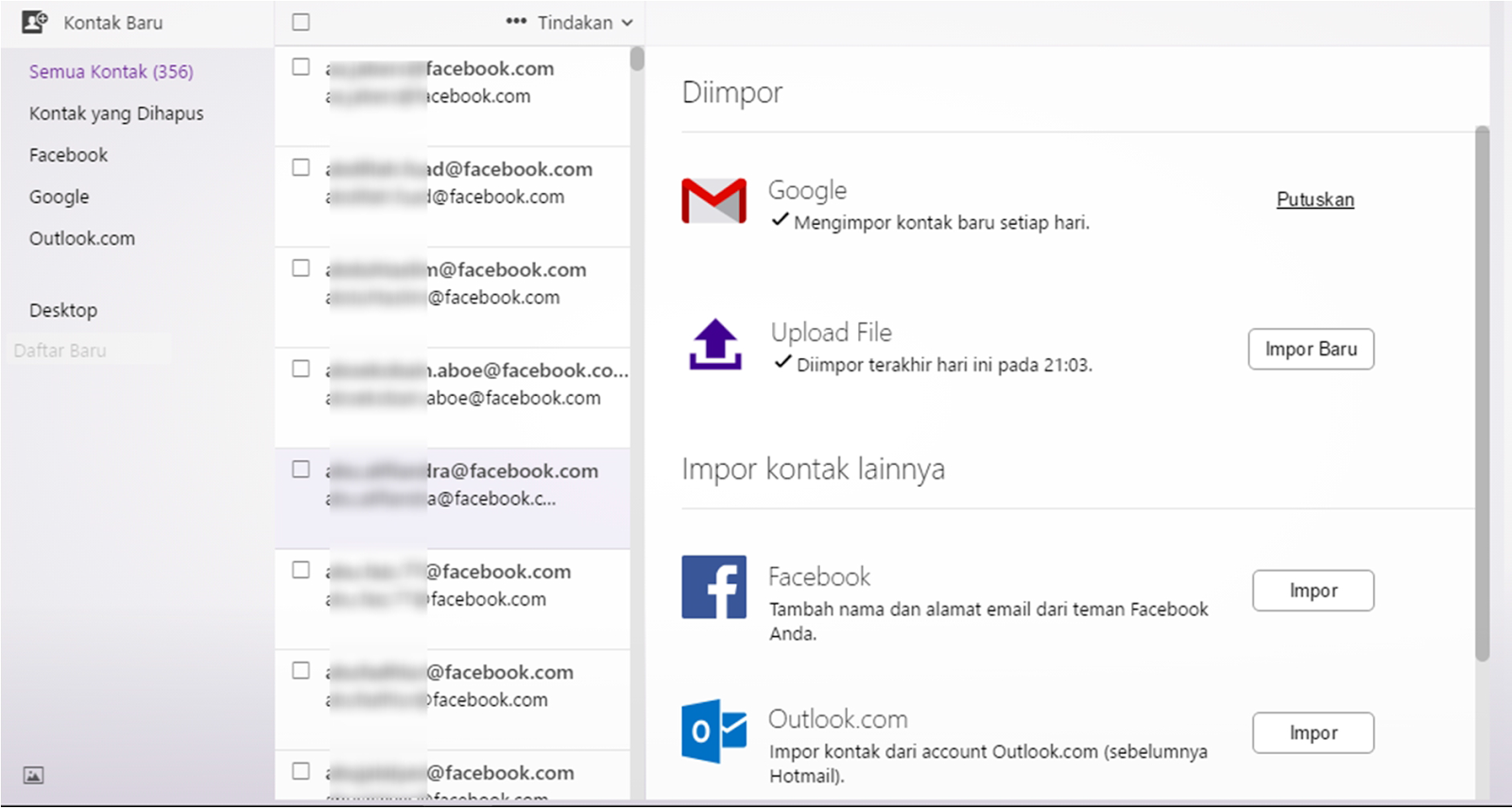The height and width of the screenshot is (808, 1512).
Task: Click the Upload File title text
Action: click(831, 333)
